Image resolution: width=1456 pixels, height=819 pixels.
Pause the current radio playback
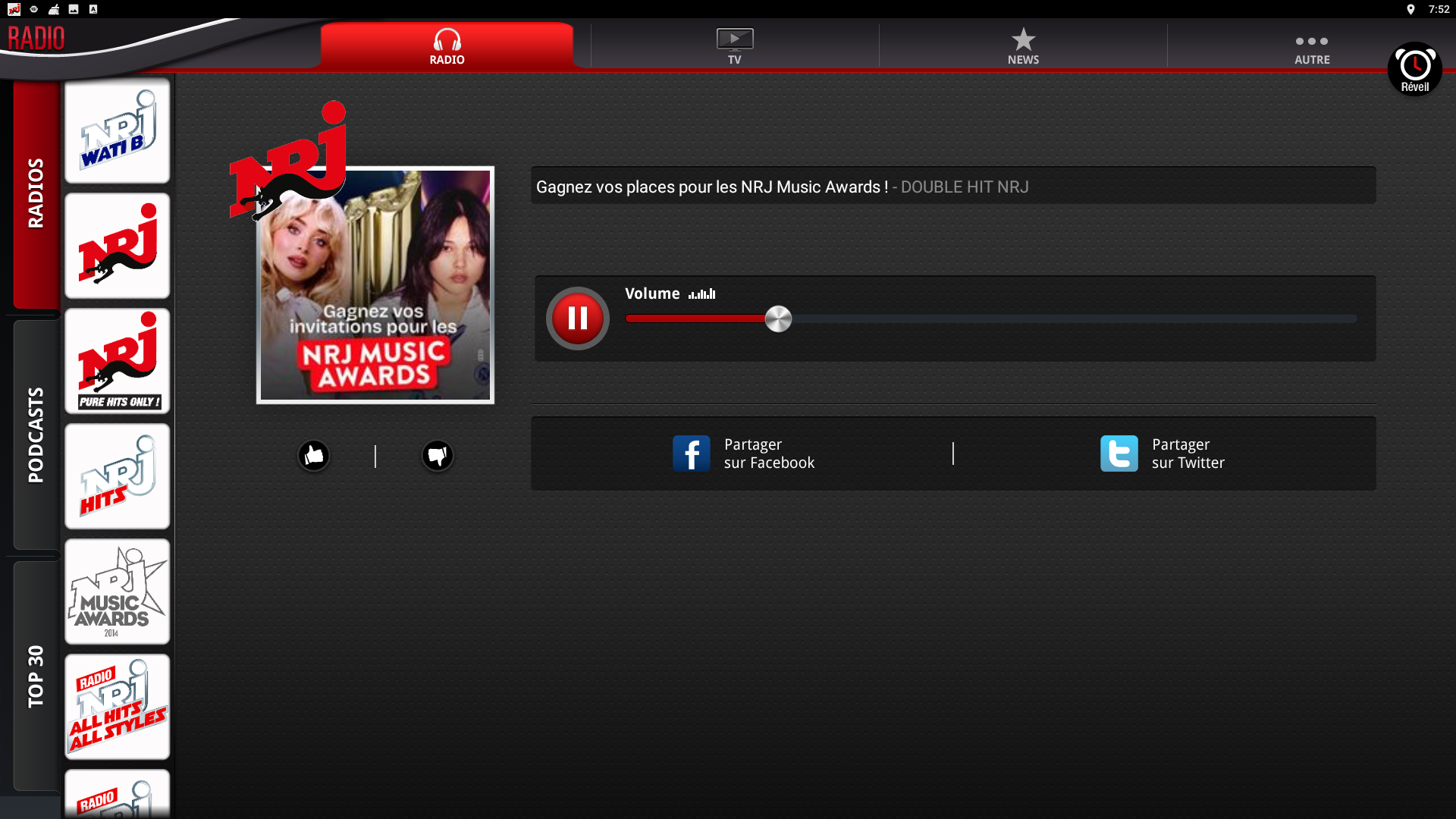[578, 318]
